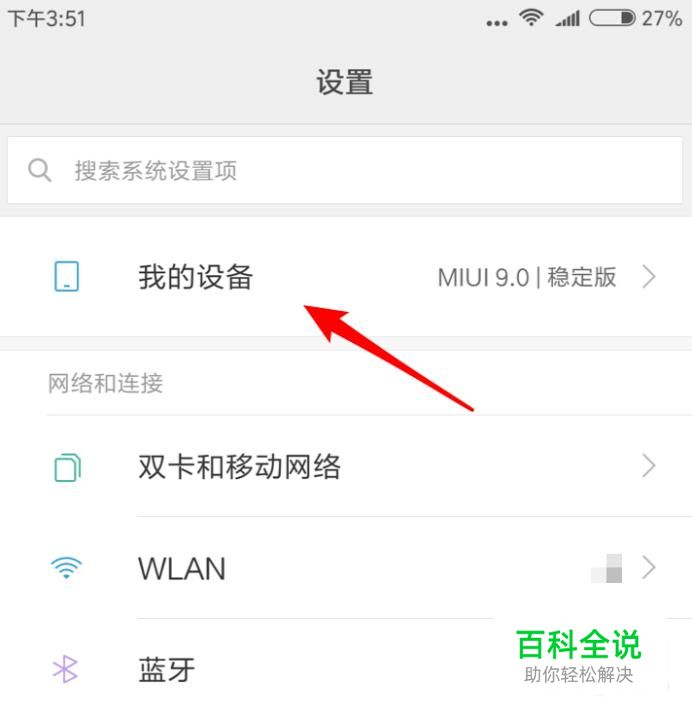Open the 蓝牙 settings entry
This screenshot has width=692, height=719.
click(x=346, y=669)
